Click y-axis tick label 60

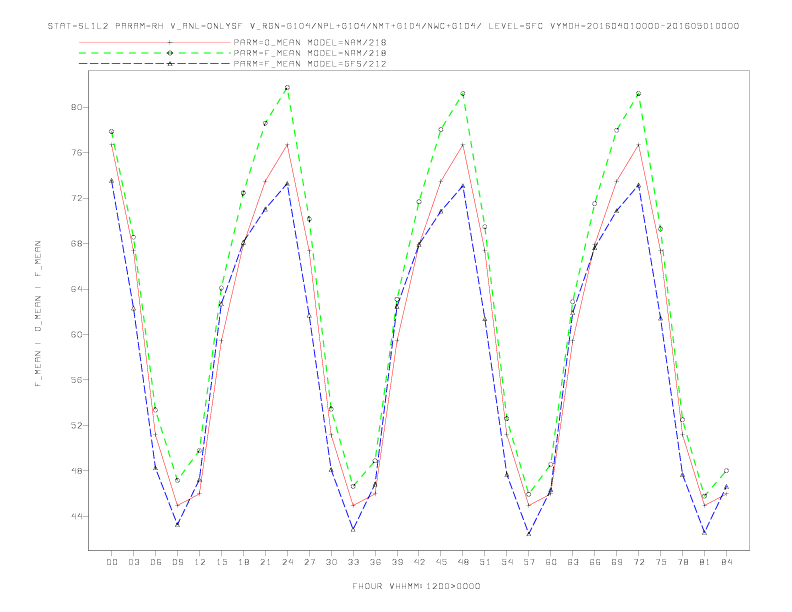[x=76, y=334]
